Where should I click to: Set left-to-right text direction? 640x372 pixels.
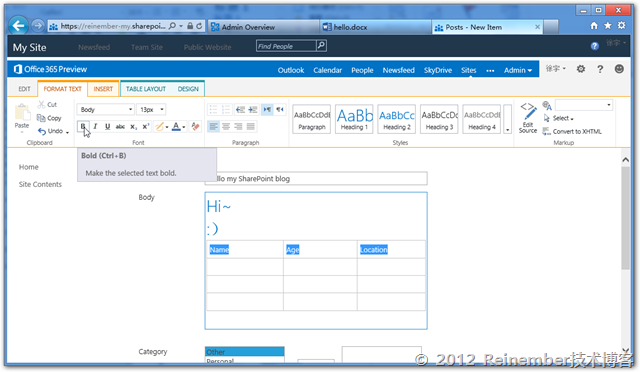[x=267, y=109]
